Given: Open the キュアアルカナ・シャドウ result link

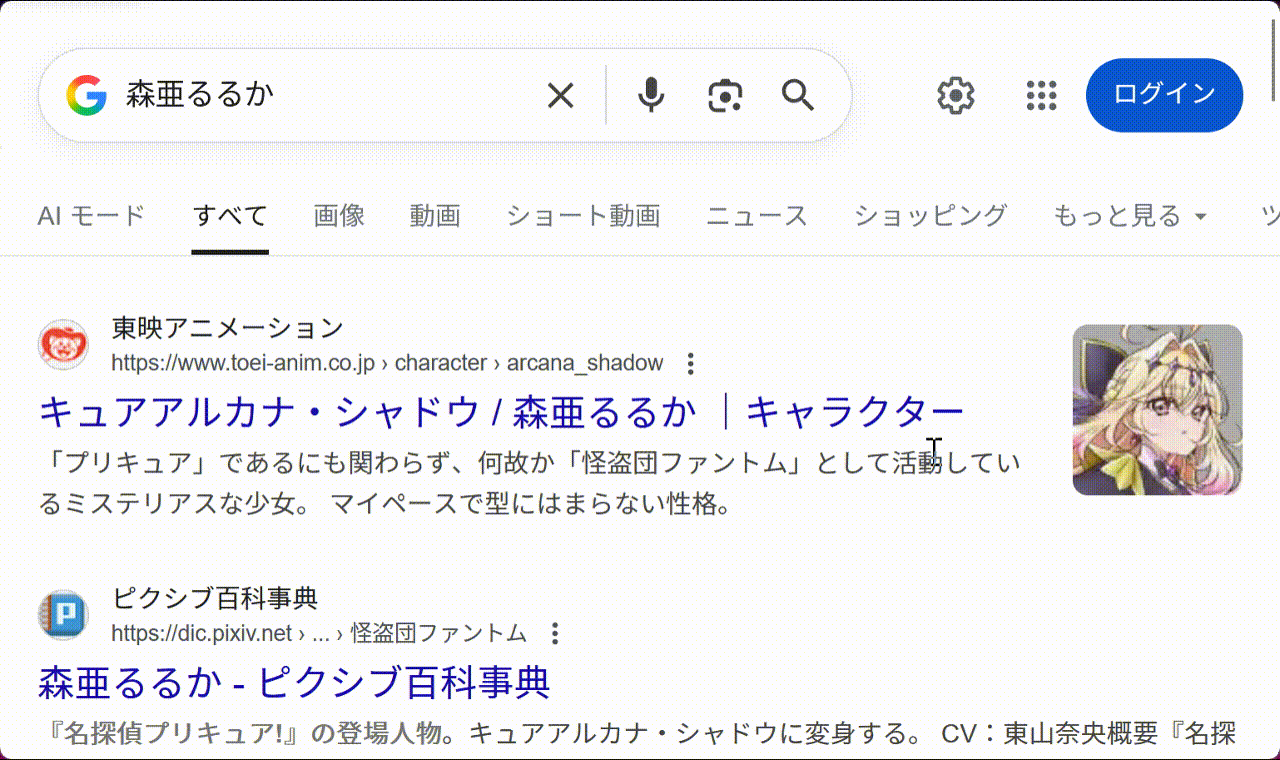Looking at the screenshot, I should [500, 411].
